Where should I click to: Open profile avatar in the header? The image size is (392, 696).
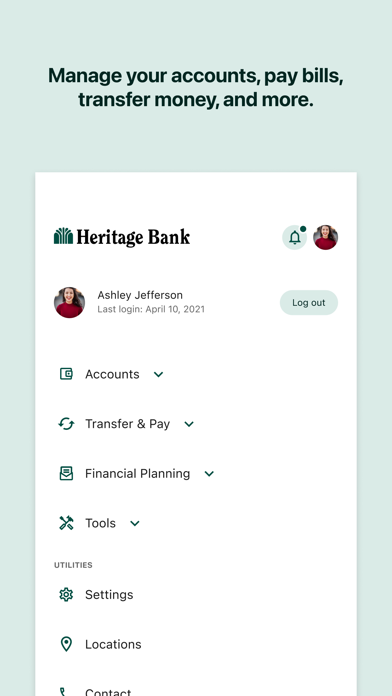[325, 237]
